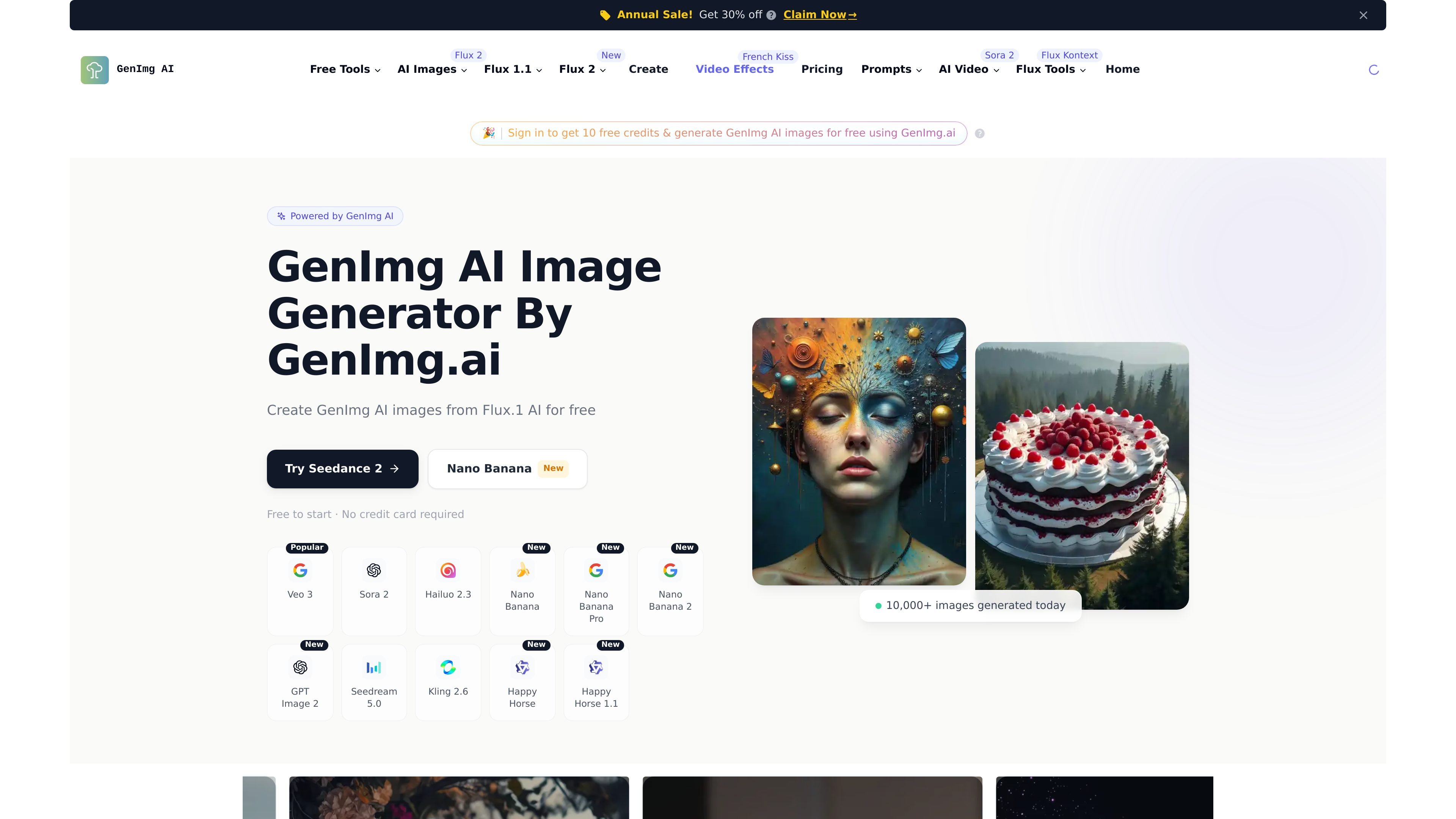Viewport: 1456px width, 819px height.
Task: Dismiss the Annual Sale banner
Action: coord(1363,15)
